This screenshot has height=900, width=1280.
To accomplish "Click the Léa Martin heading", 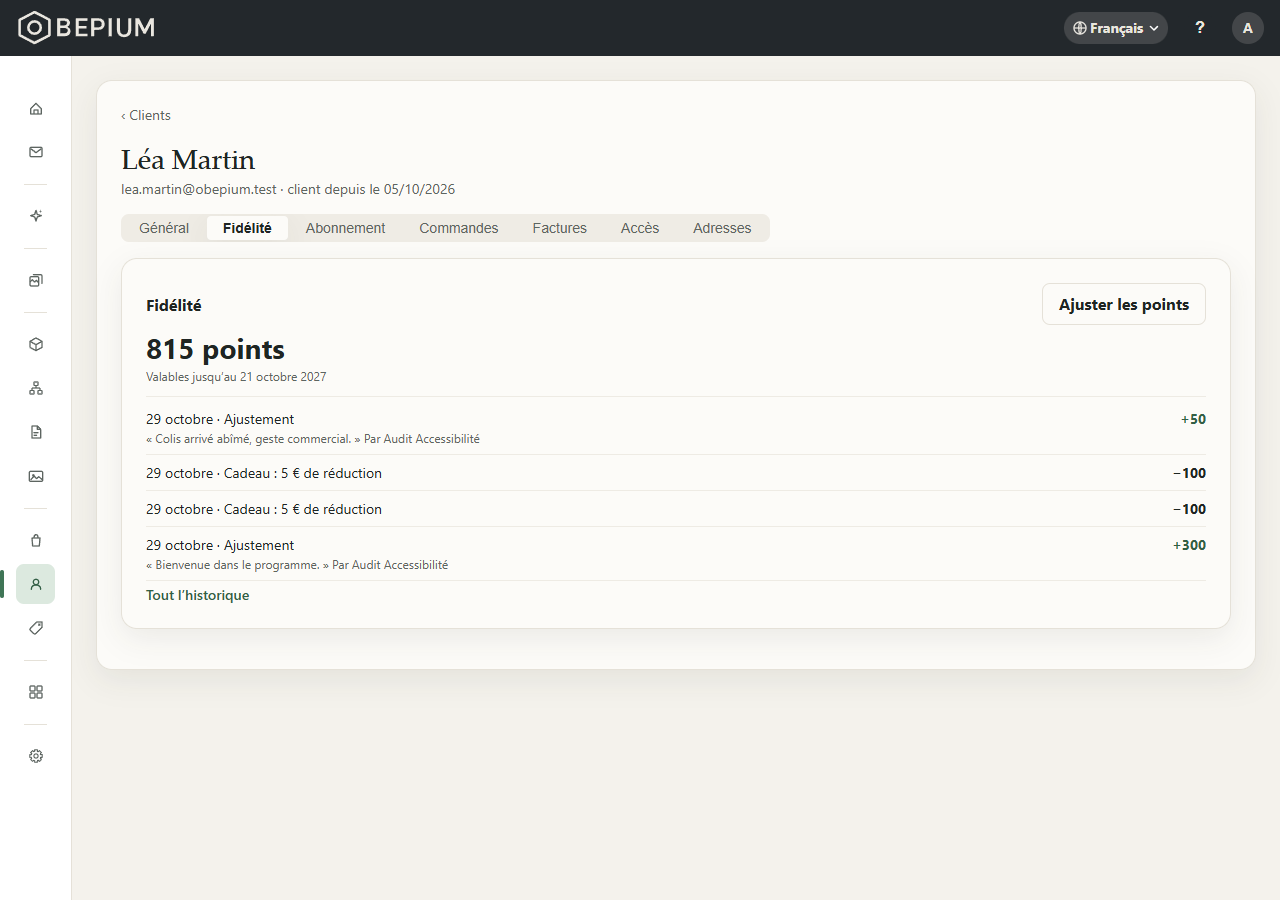I will 188,160.
